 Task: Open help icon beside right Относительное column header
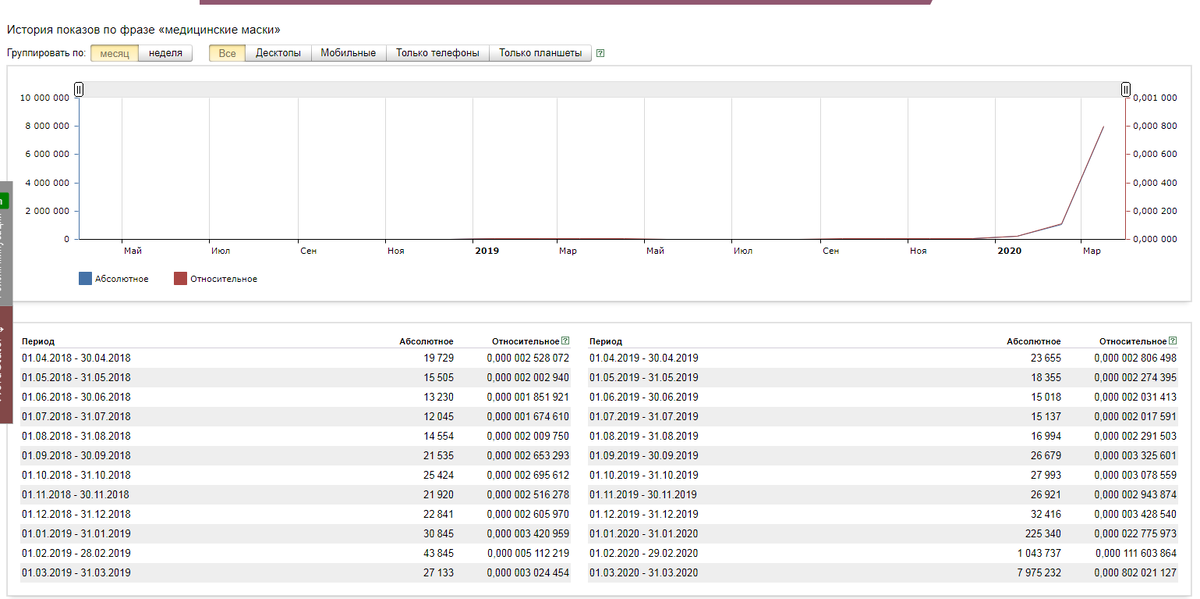pyautogui.click(x=1173, y=341)
